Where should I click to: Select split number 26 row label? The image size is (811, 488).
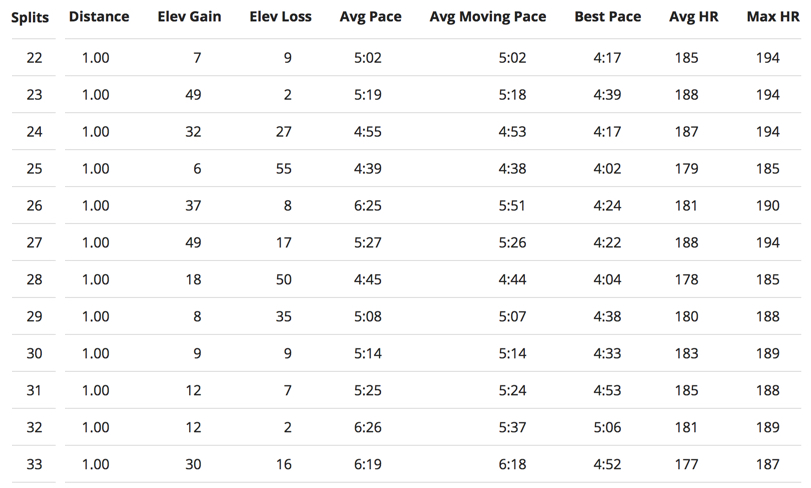point(34,206)
